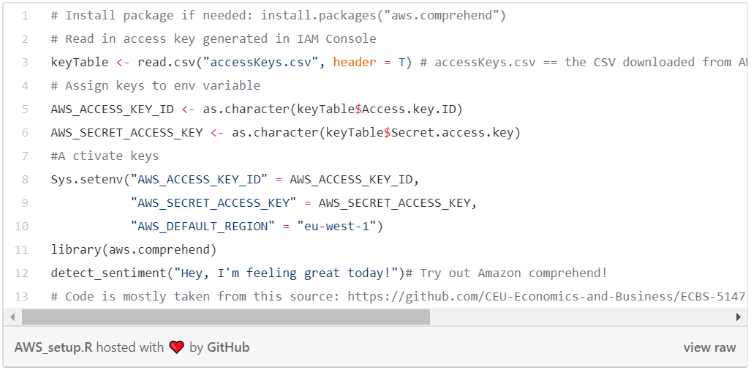Click the GitHub link in footer

pos(228,348)
